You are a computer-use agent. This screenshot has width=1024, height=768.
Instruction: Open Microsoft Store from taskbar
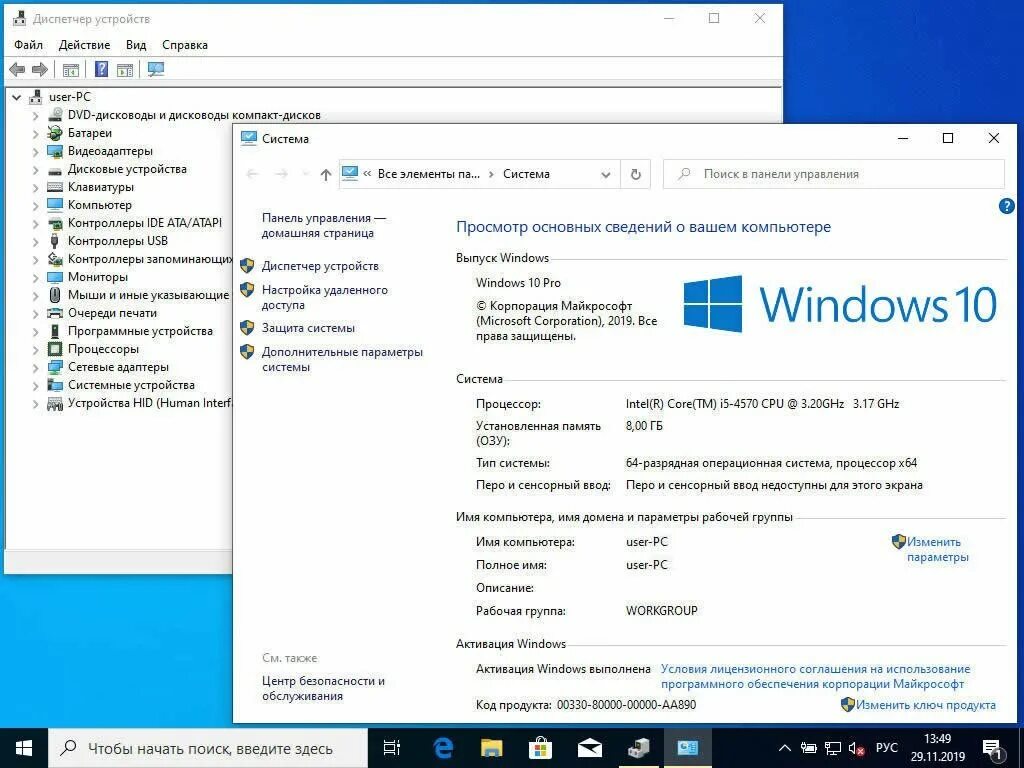click(540, 748)
